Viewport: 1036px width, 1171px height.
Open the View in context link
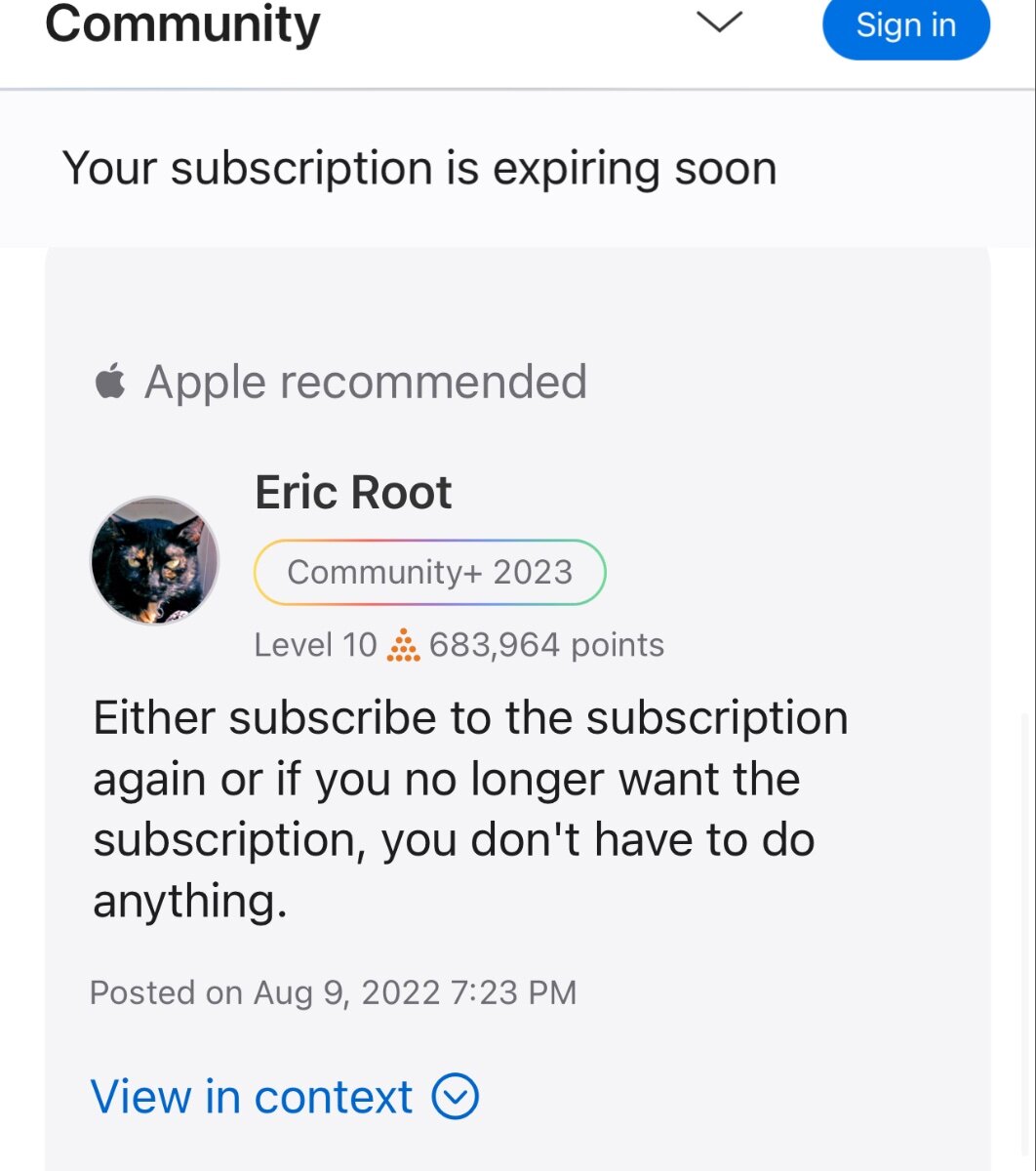coord(252,1097)
